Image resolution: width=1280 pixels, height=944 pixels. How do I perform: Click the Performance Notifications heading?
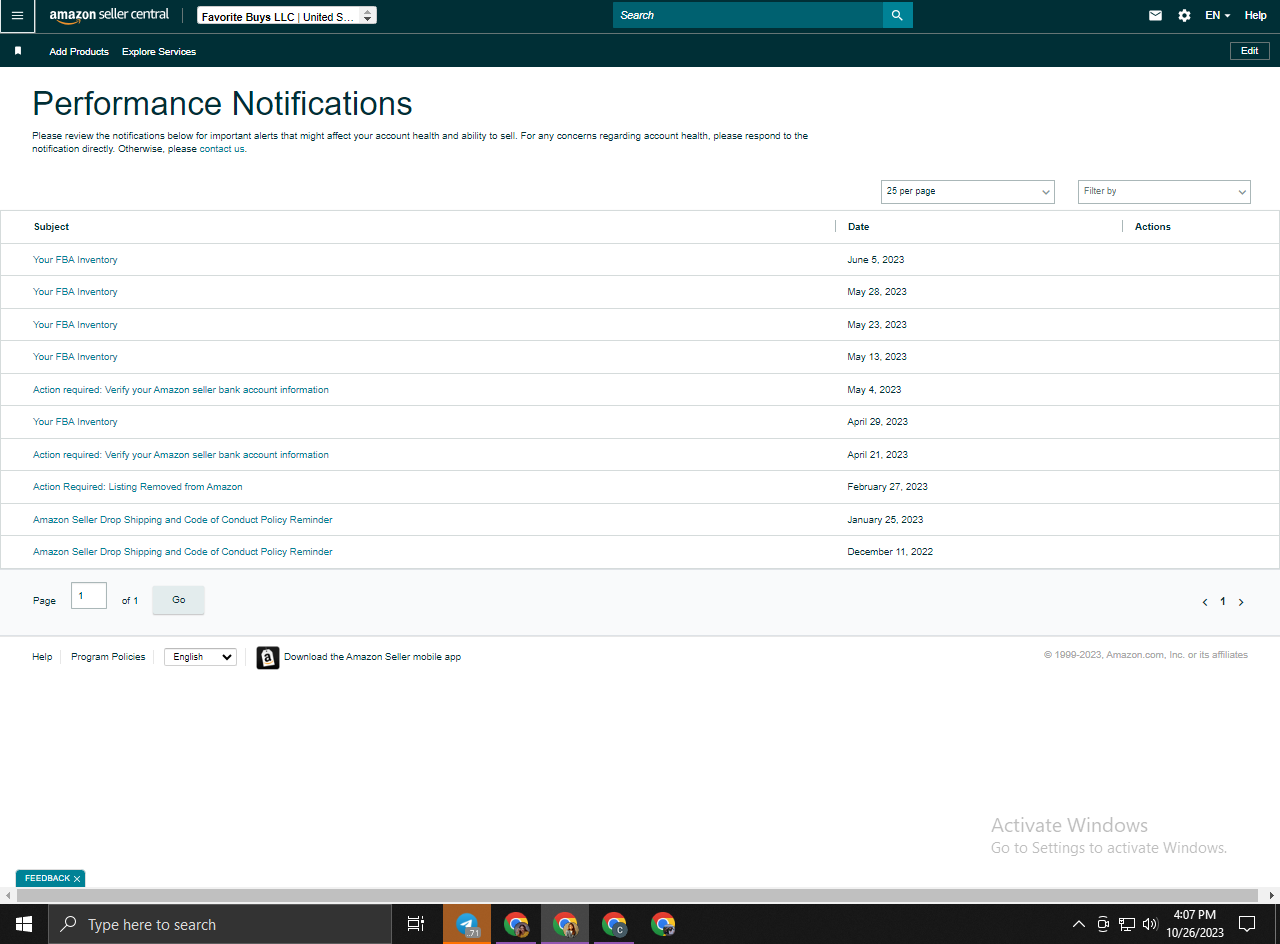[x=222, y=104]
